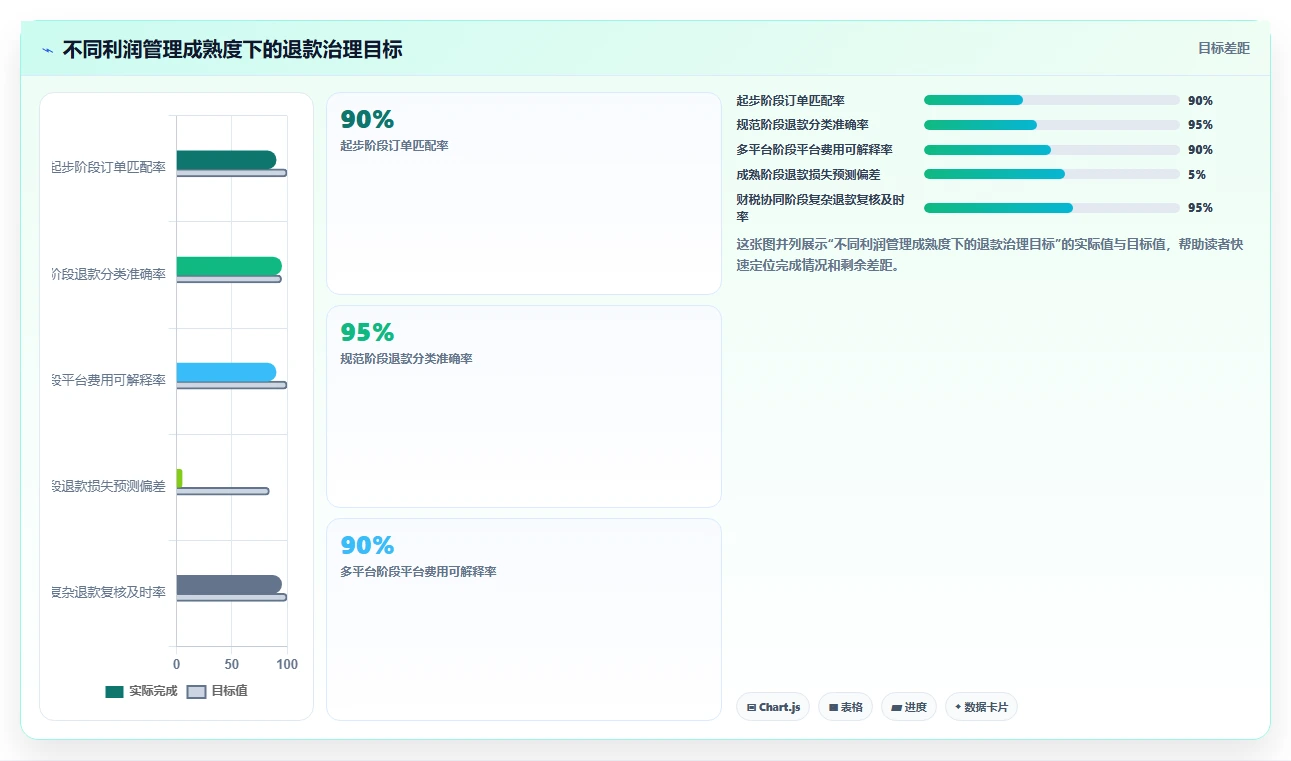The width and height of the screenshot is (1291, 761).
Task: Click the dark teal actual bar for 起步阶段订单匹配率
Action: pos(226,160)
